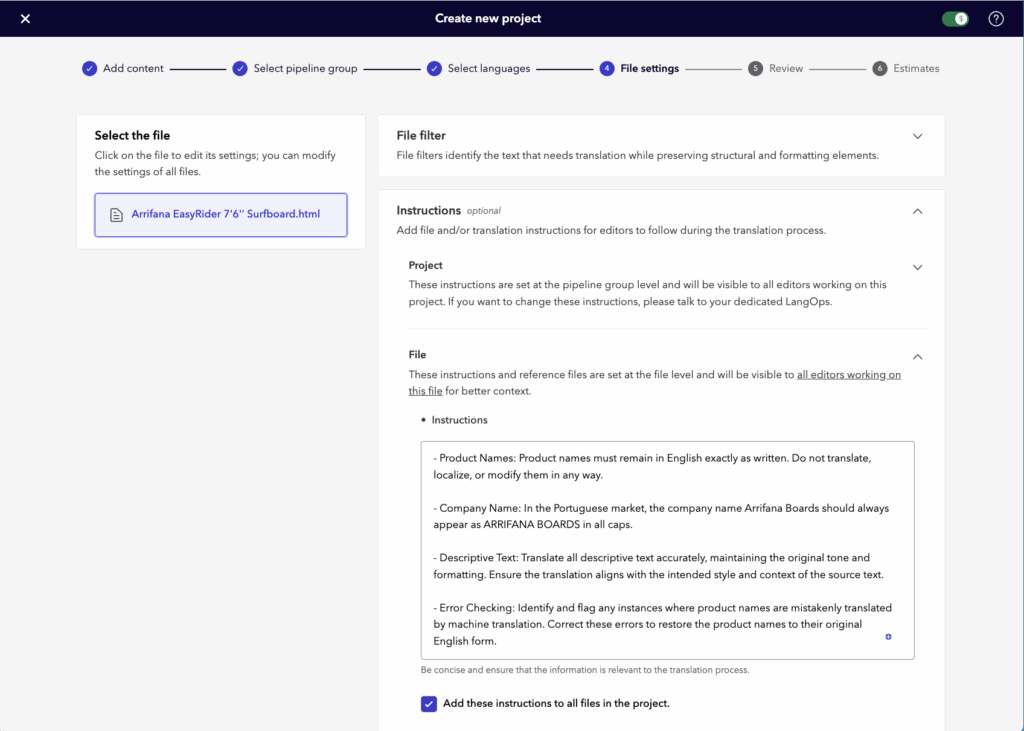Click inside the file instructions text box
1024x731 pixels.
click(667, 550)
